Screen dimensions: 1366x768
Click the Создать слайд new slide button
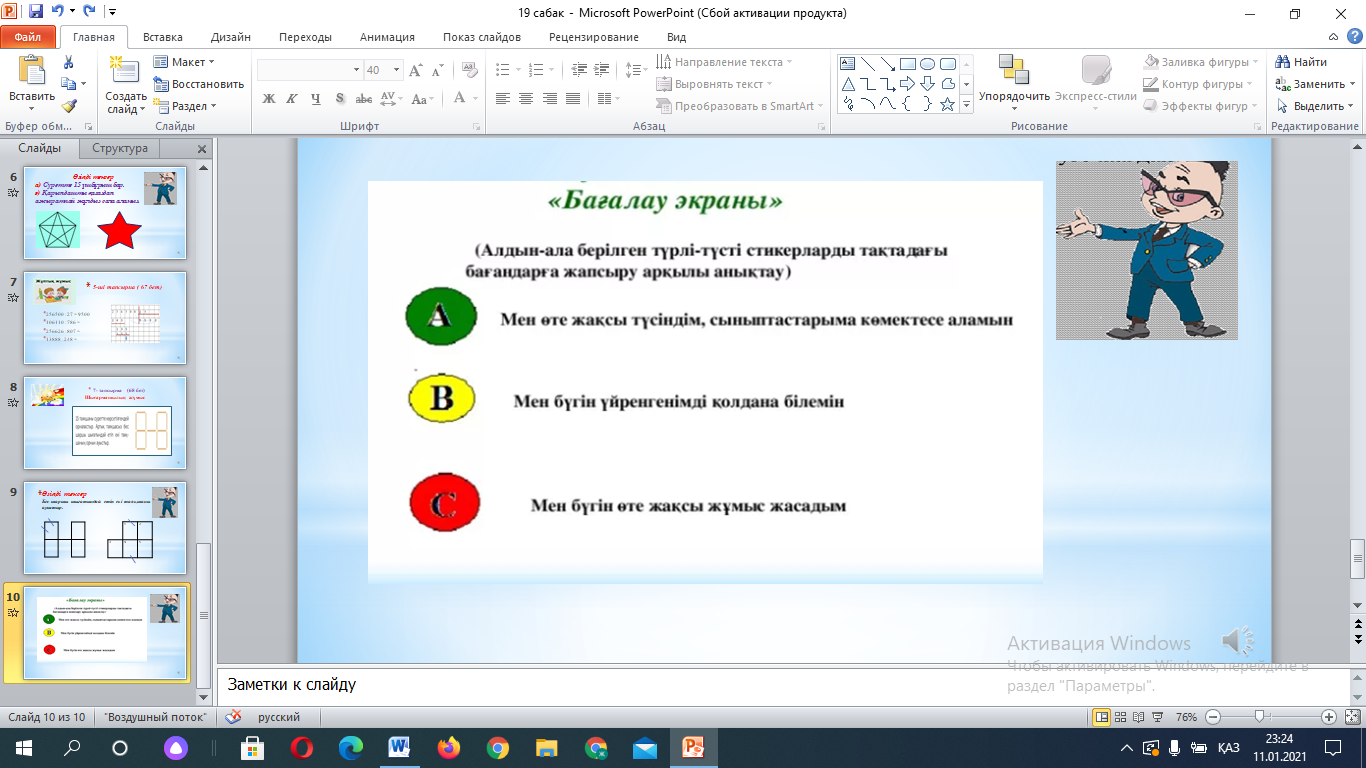tap(126, 83)
